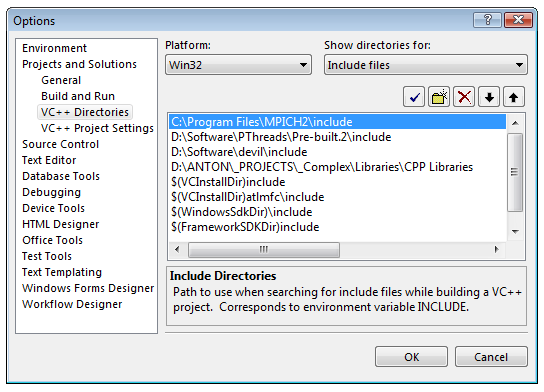Select Text Editor category
The width and height of the screenshot is (544, 392).
click(x=49, y=160)
